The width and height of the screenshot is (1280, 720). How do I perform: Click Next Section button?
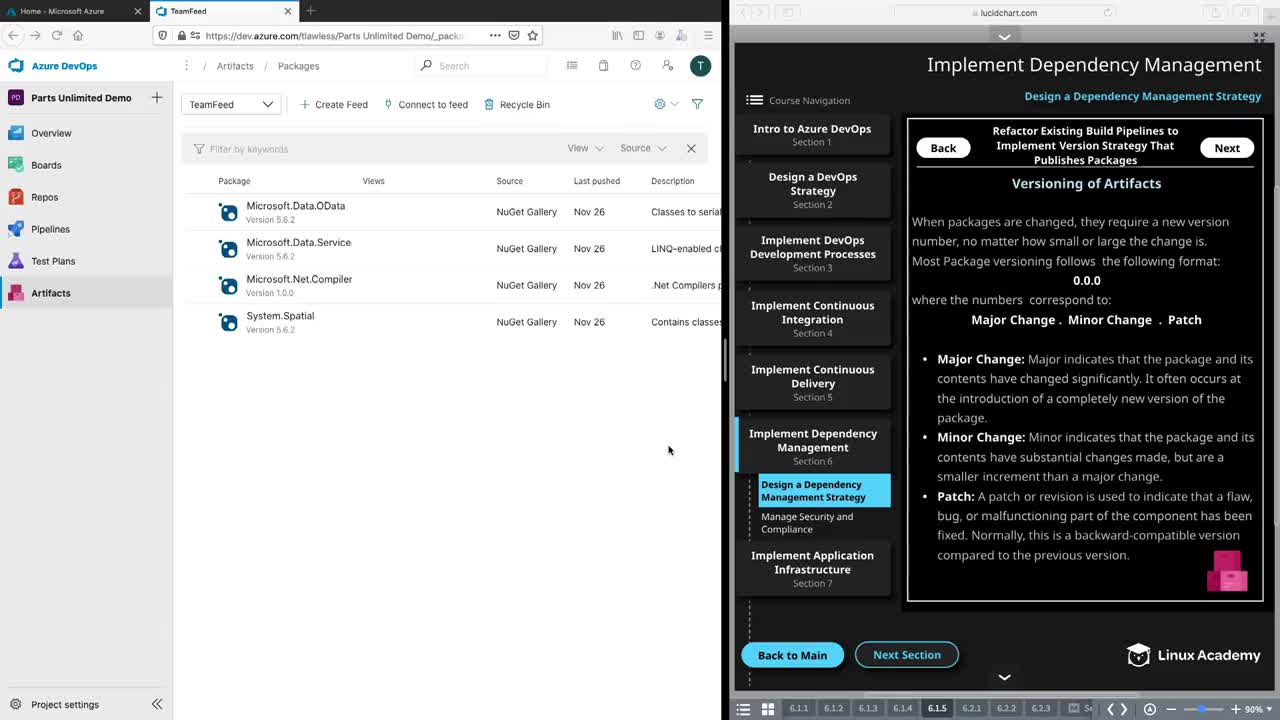907,655
